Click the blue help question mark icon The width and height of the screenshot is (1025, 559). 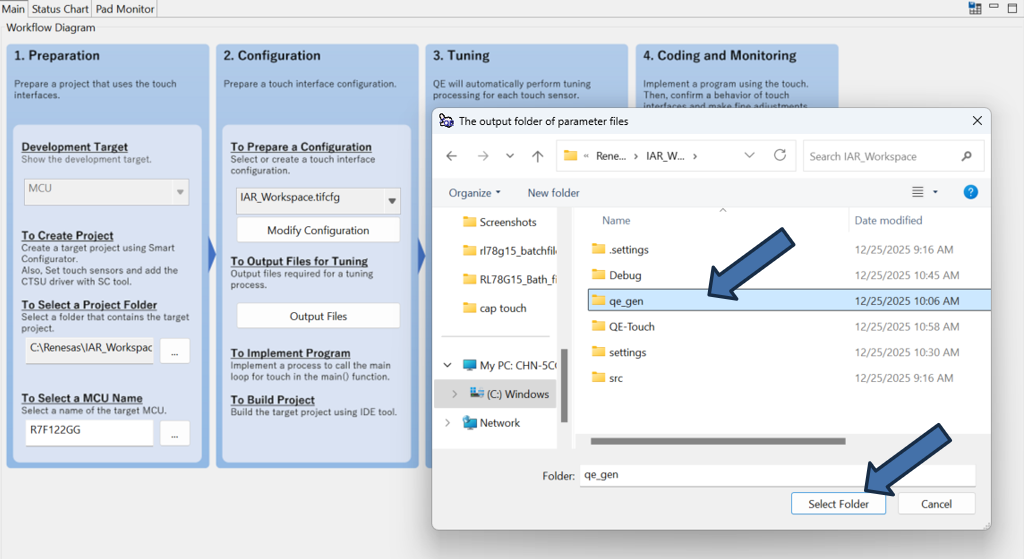pyautogui.click(x=970, y=192)
